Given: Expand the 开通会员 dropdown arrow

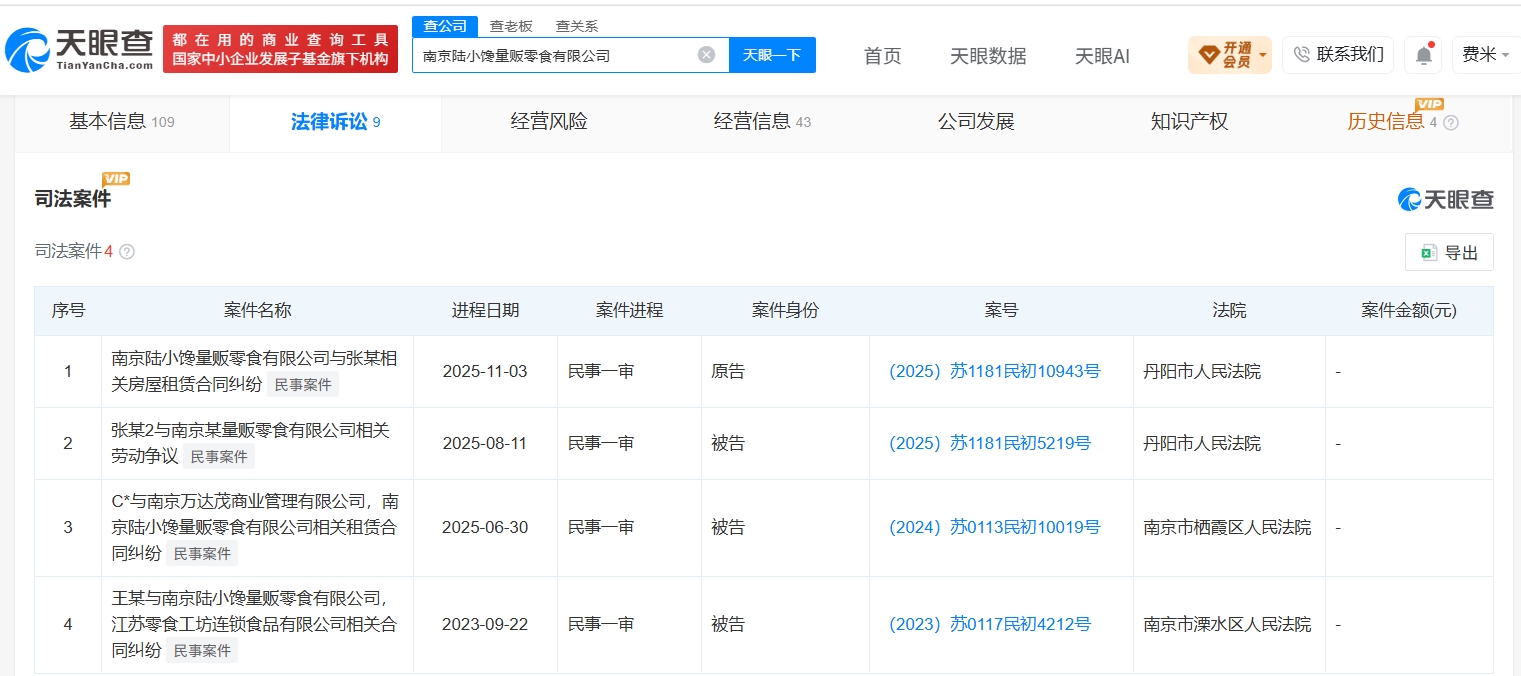Looking at the screenshot, I should click(x=1263, y=55).
